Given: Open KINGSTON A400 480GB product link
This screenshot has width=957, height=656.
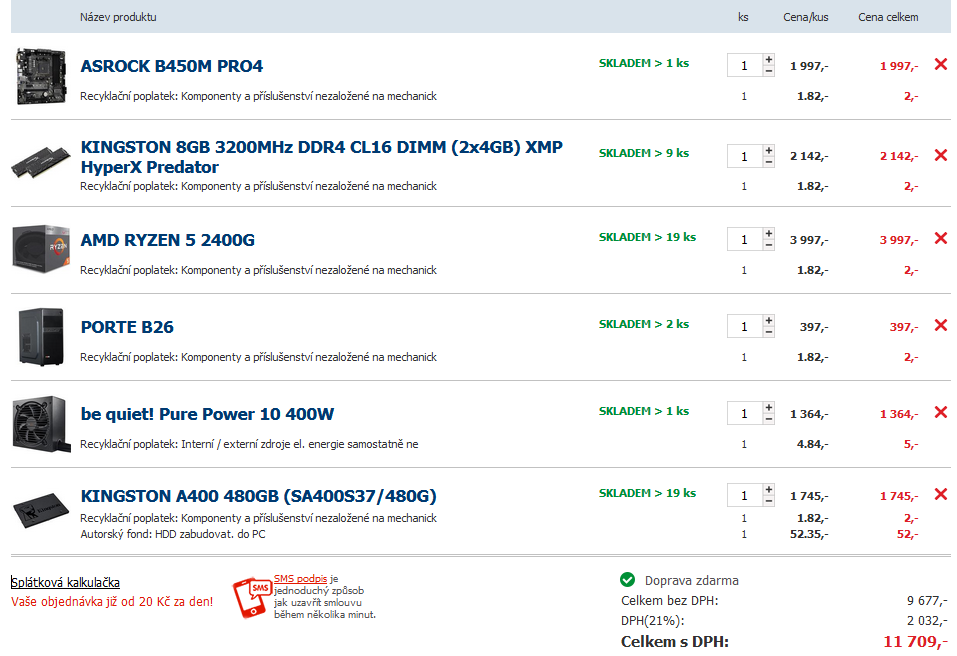Looking at the screenshot, I should (x=258, y=496).
